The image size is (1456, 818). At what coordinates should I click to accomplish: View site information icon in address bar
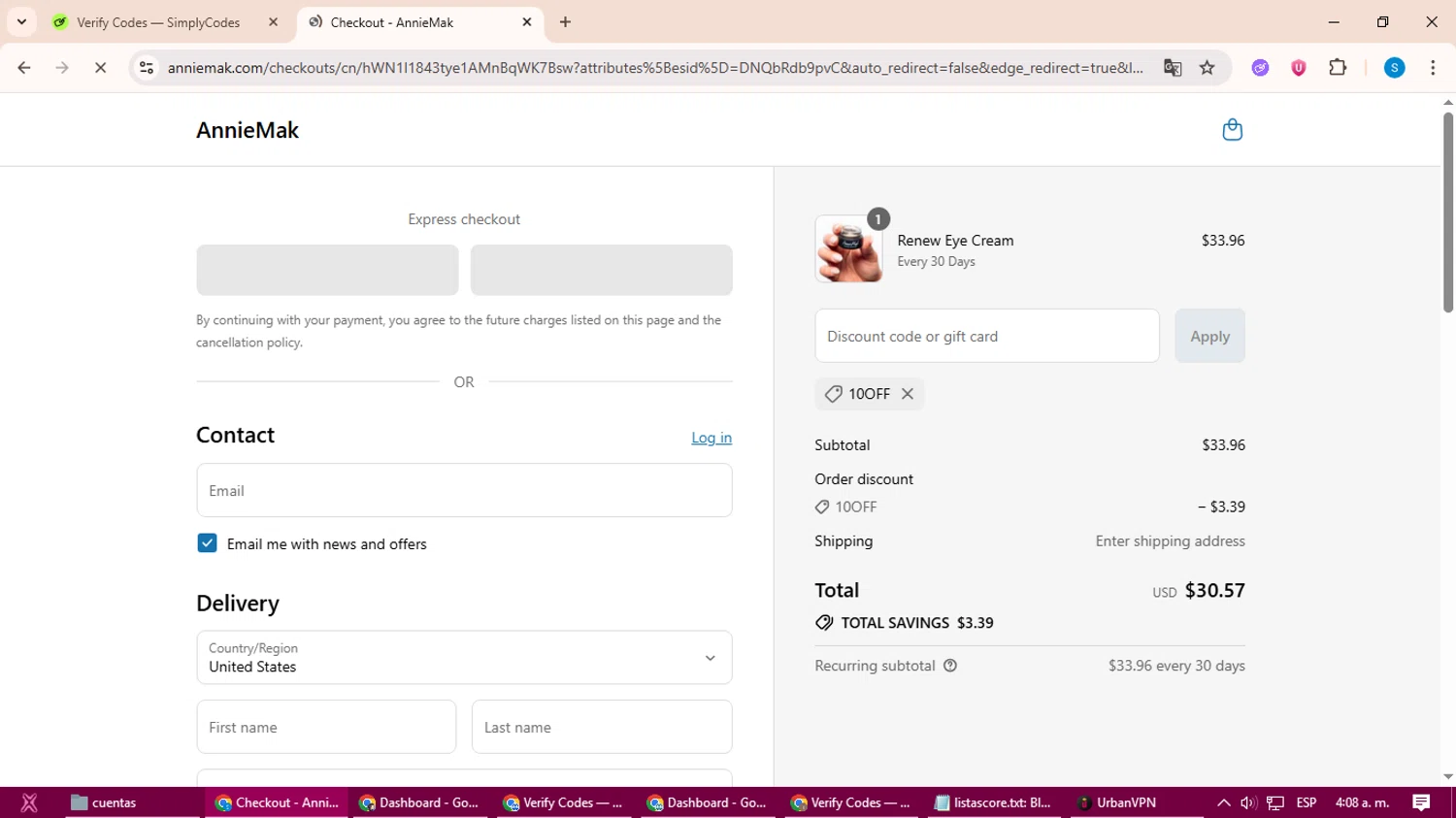click(x=147, y=68)
